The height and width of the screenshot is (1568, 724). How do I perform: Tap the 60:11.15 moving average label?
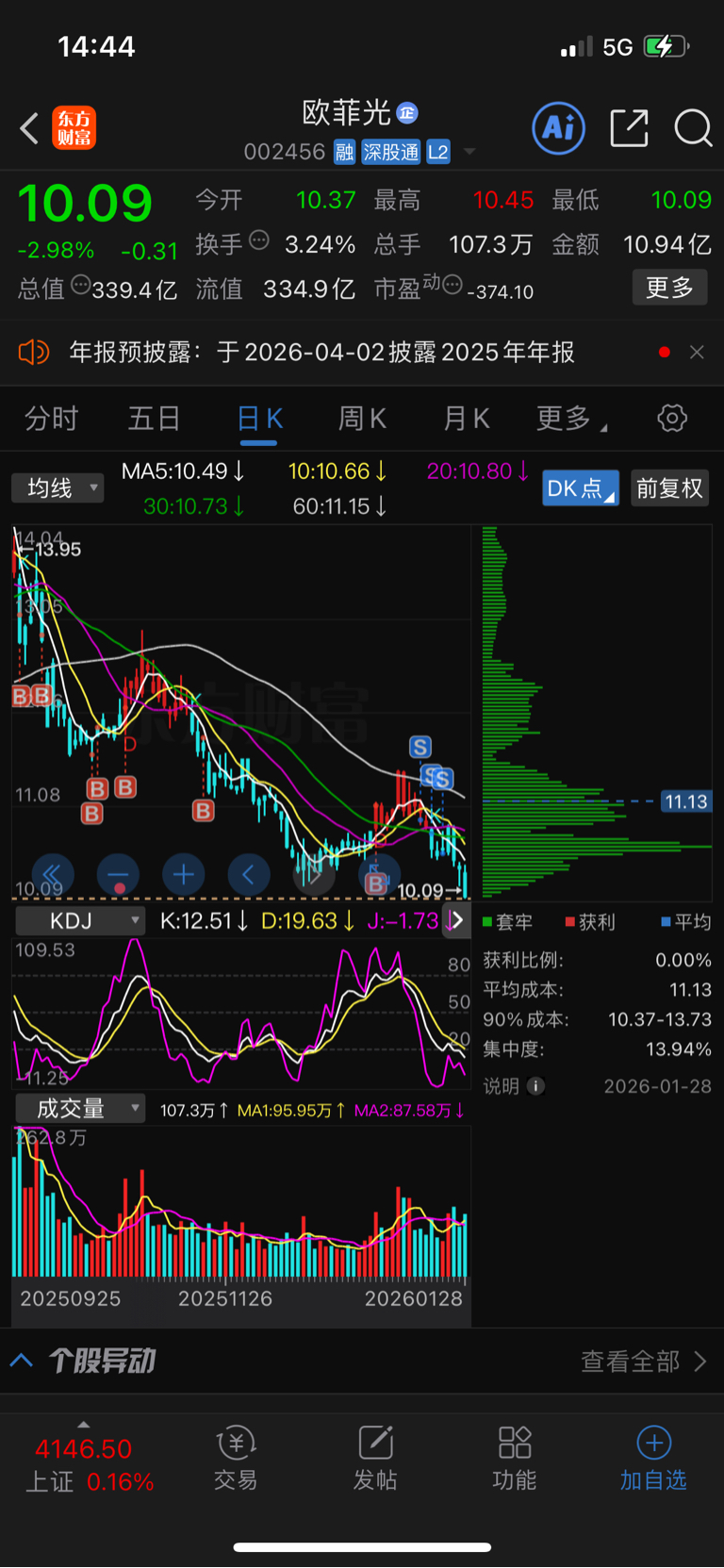339,506
